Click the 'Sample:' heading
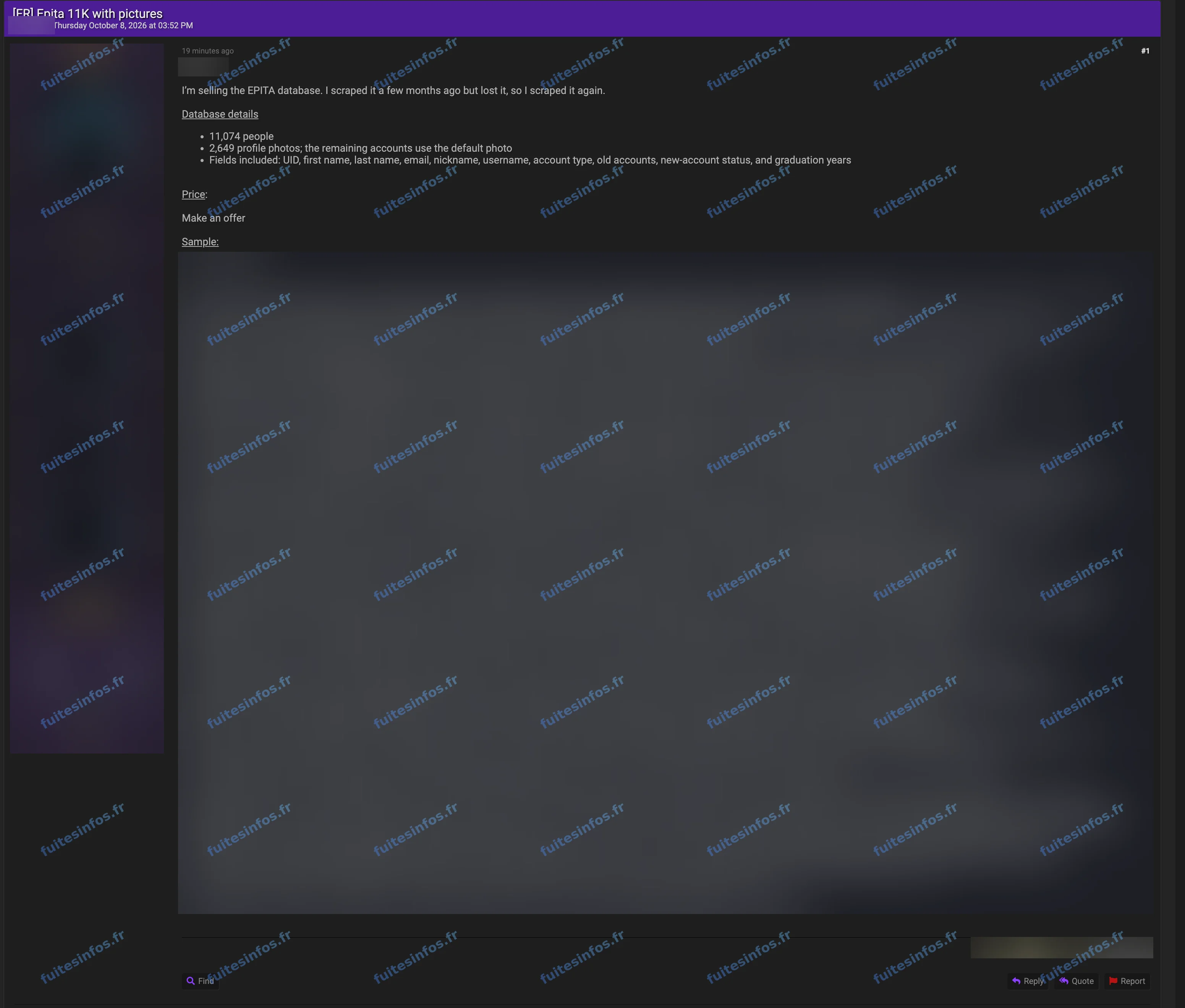Viewport: 1185px width, 1008px height. coord(200,242)
